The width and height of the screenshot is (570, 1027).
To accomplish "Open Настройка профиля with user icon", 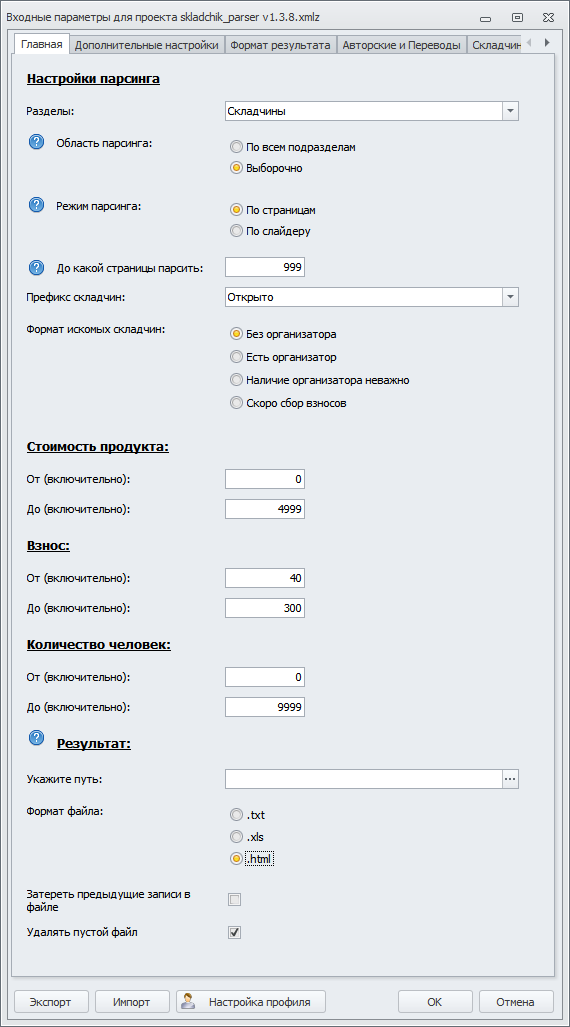I will [251, 1001].
